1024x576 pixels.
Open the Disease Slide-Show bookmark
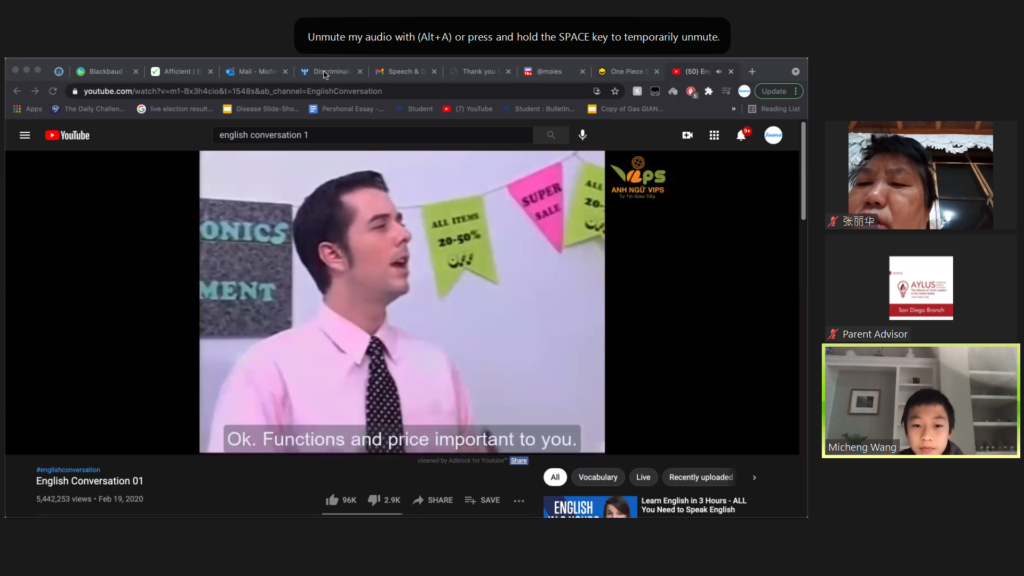(x=261, y=109)
